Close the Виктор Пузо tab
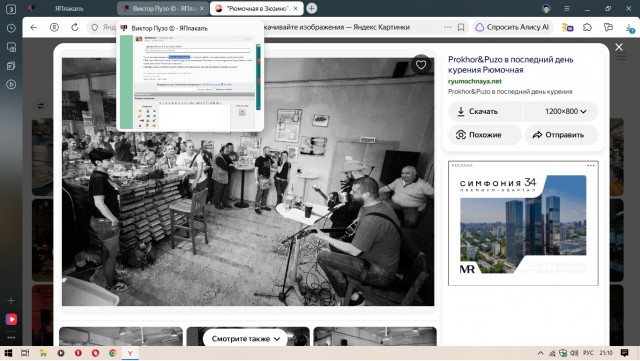This screenshot has width=640, height=361. pyautogui.click(x=202, y=9)
